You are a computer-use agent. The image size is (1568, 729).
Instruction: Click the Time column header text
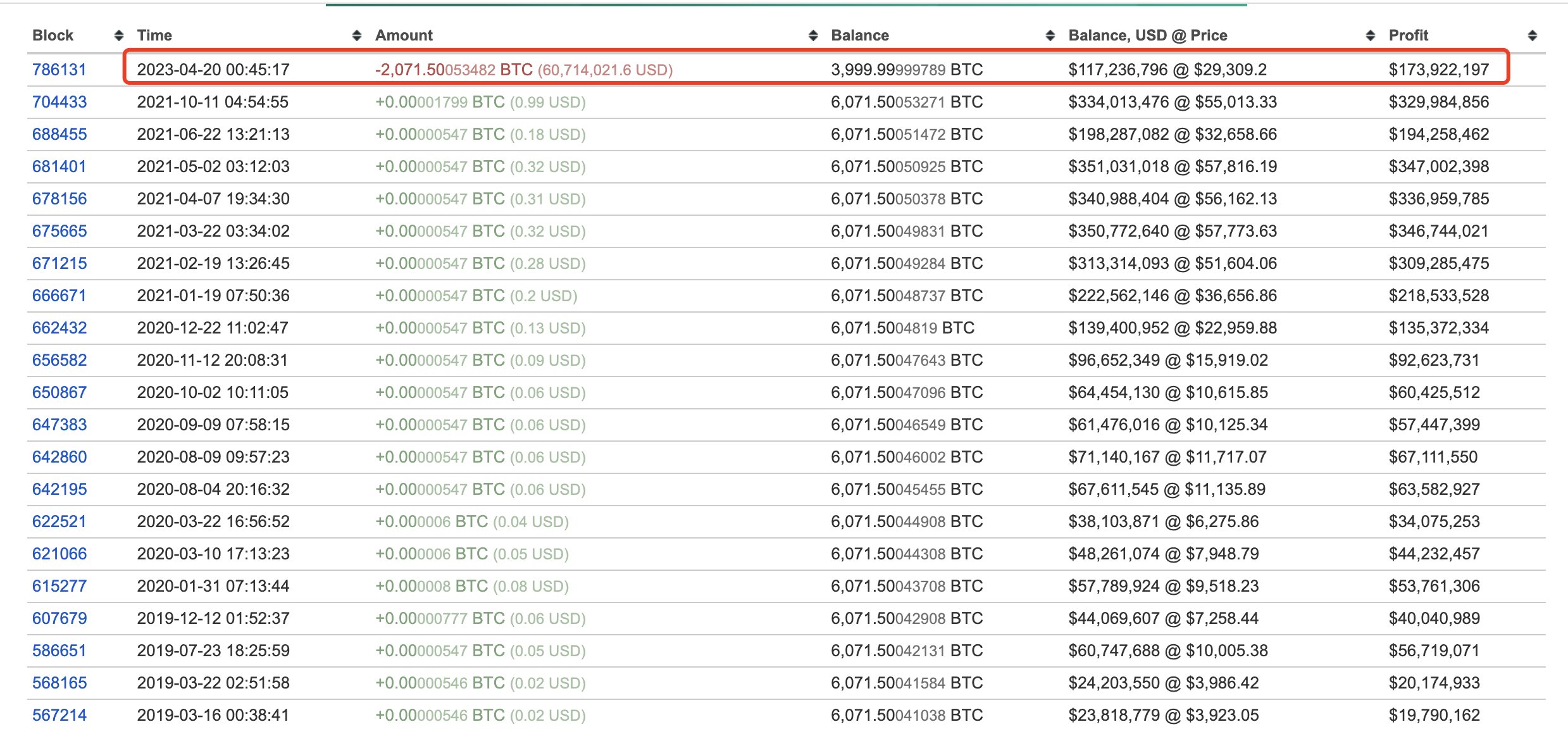pos(154,35)
